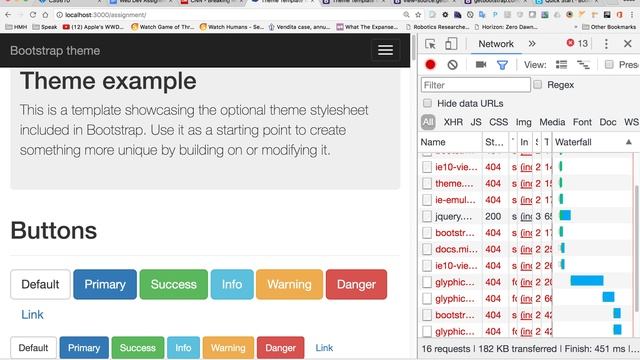The image size is (640, 360).
Task: Click the large Danger button
Action: tap(356, 284)
